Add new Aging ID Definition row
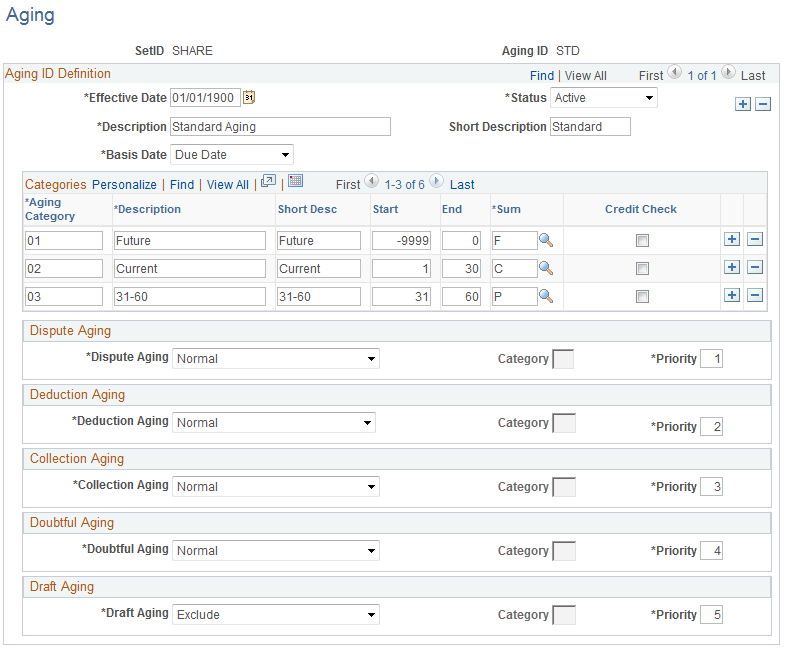This screenshot has width=785, height=651. click(742, 104)
